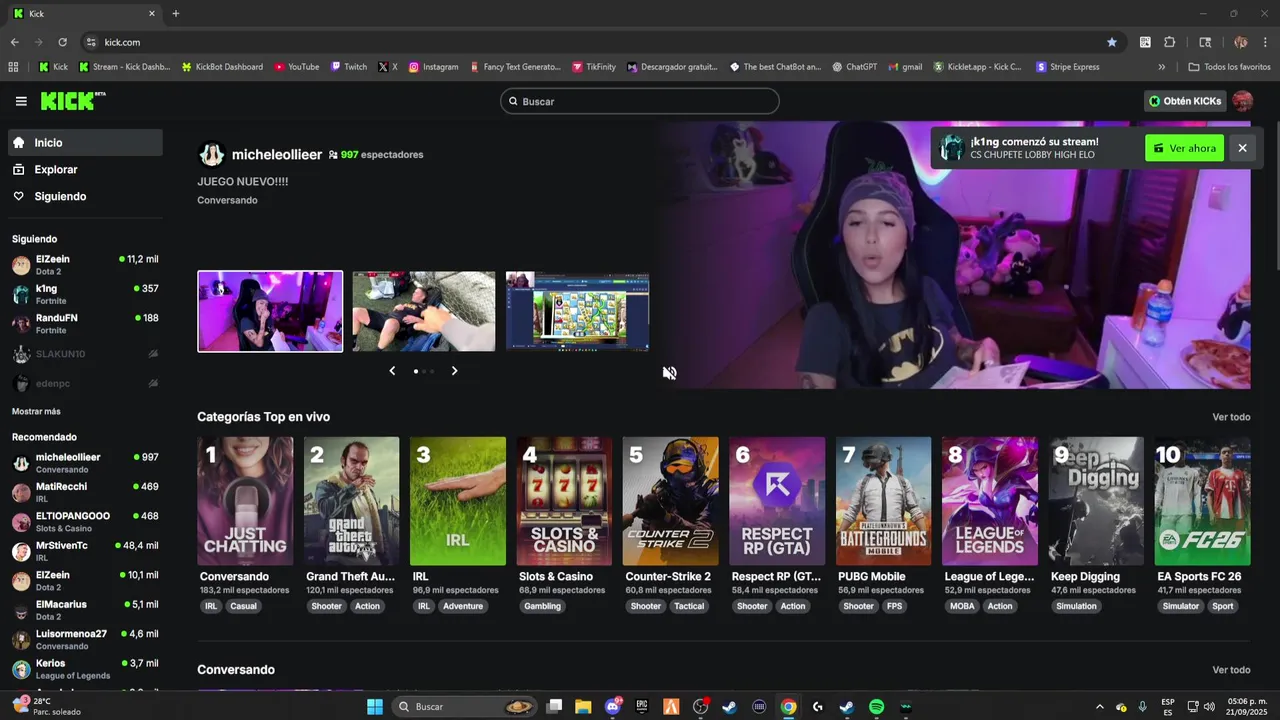Open Kerios recommended channel
The image size is (1280, 720).
[85, 669]
